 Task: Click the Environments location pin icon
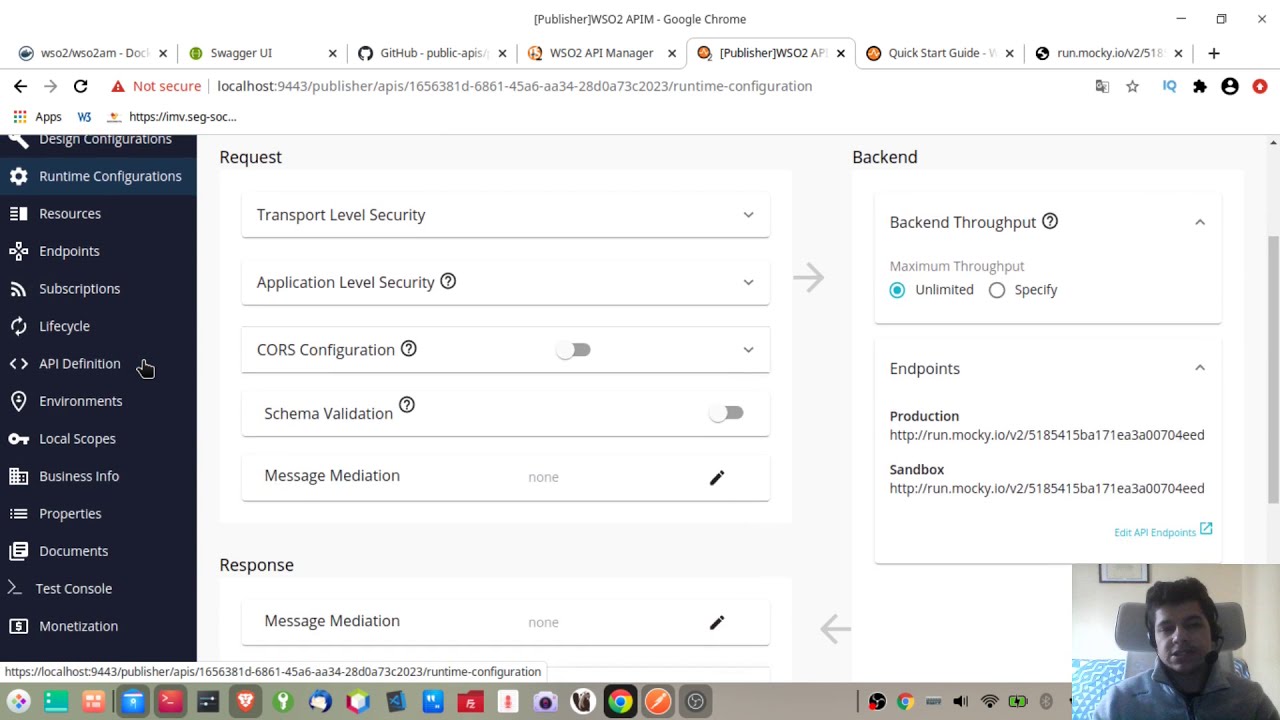(x=18, y=401)
